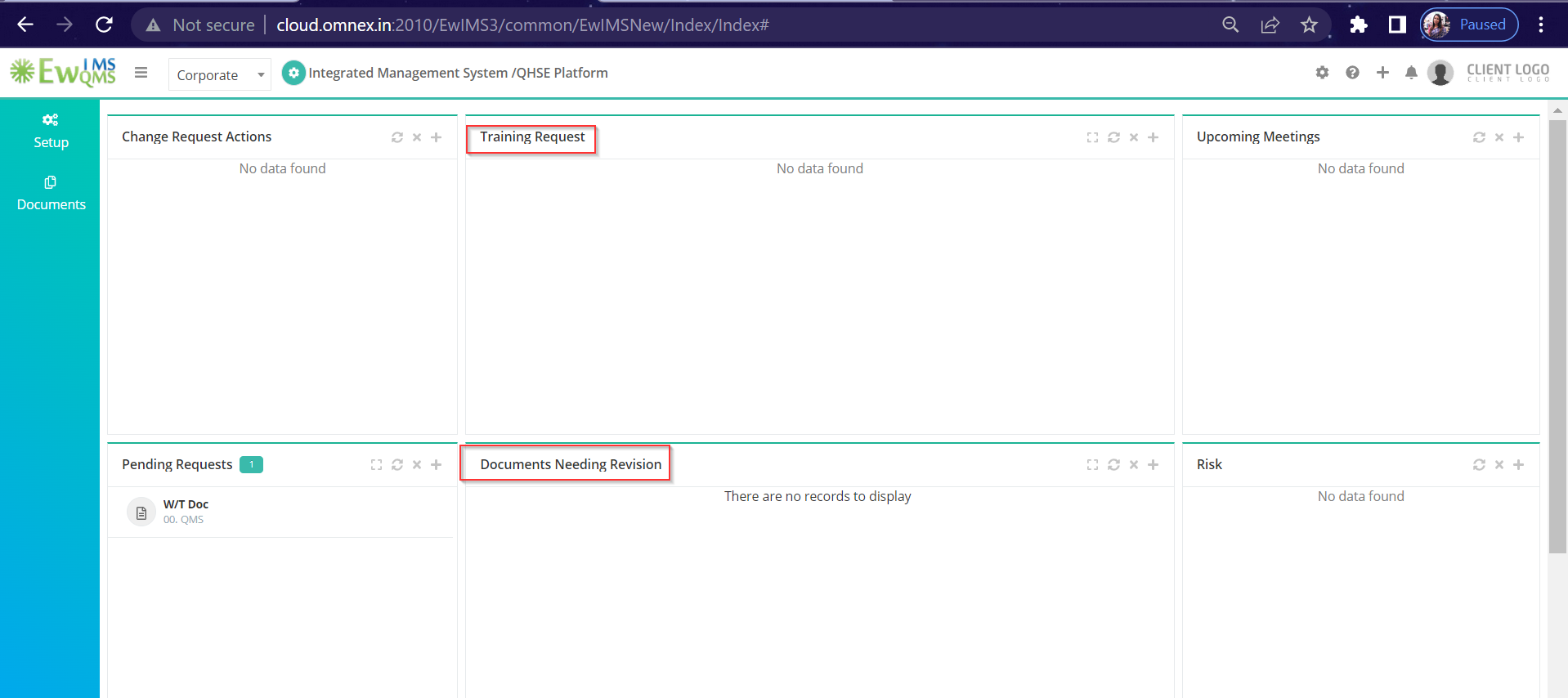Click the Training Request widget title

click(x=532, y=136)
